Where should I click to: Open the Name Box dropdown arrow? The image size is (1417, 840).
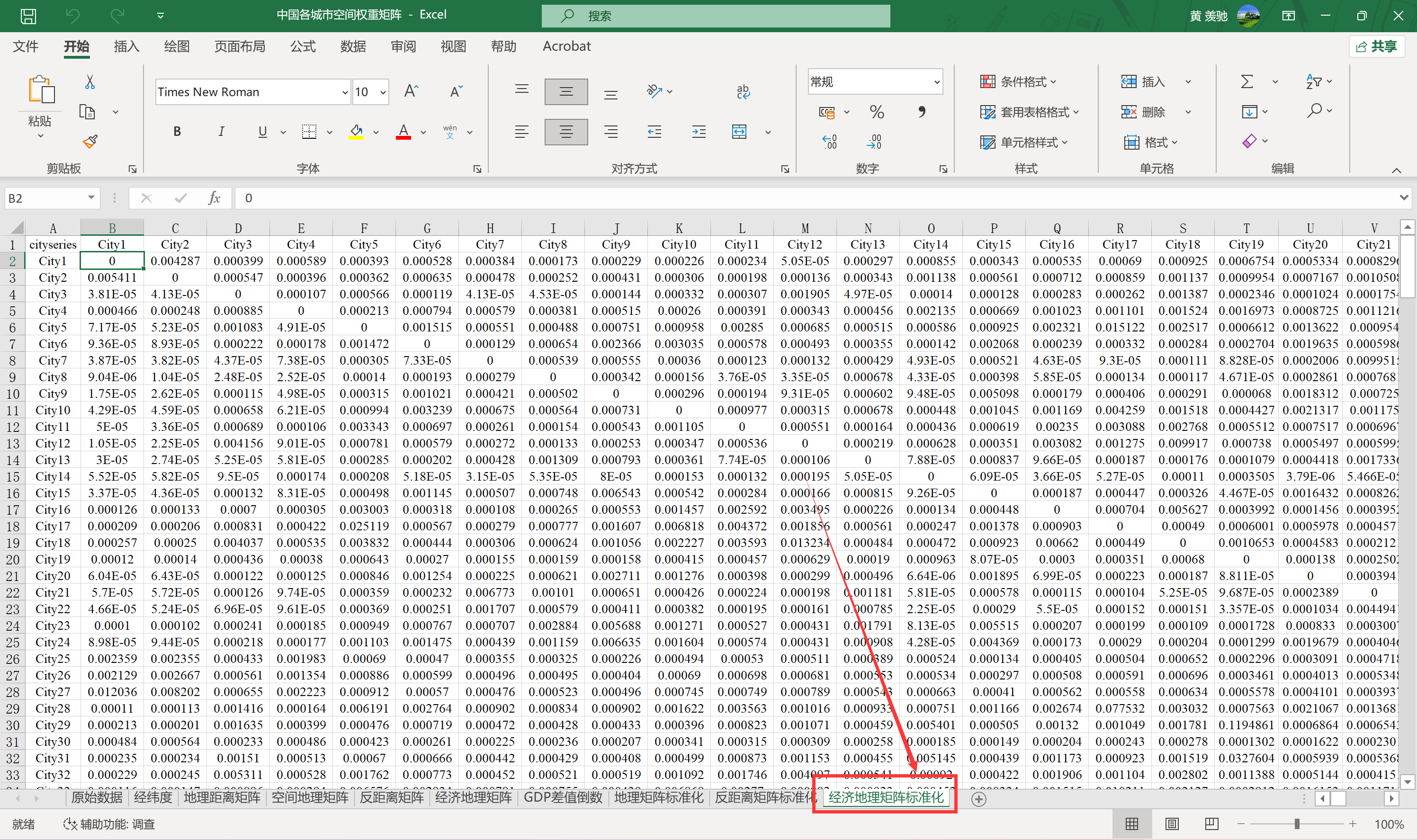(x=90, y=197)
